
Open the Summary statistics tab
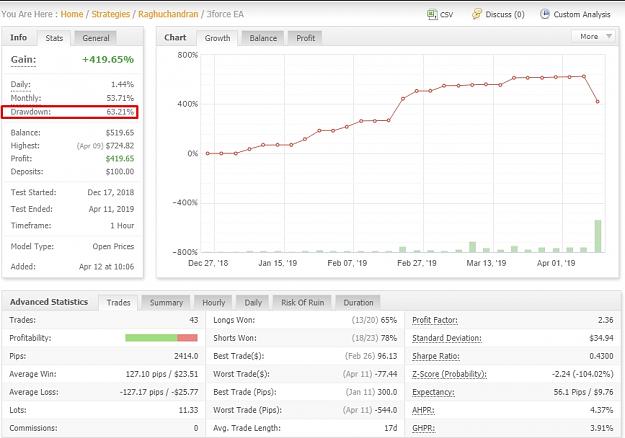pos(166,302)
